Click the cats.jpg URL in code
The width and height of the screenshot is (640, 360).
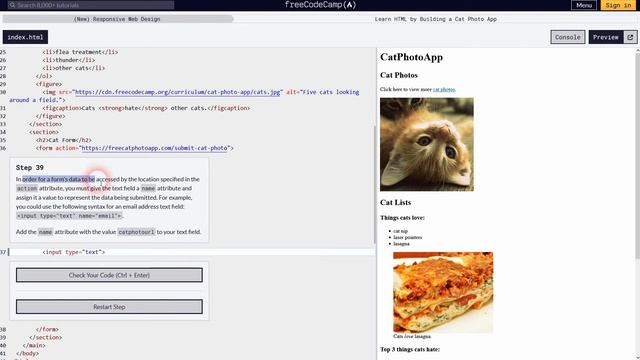[x=178, y=92]
